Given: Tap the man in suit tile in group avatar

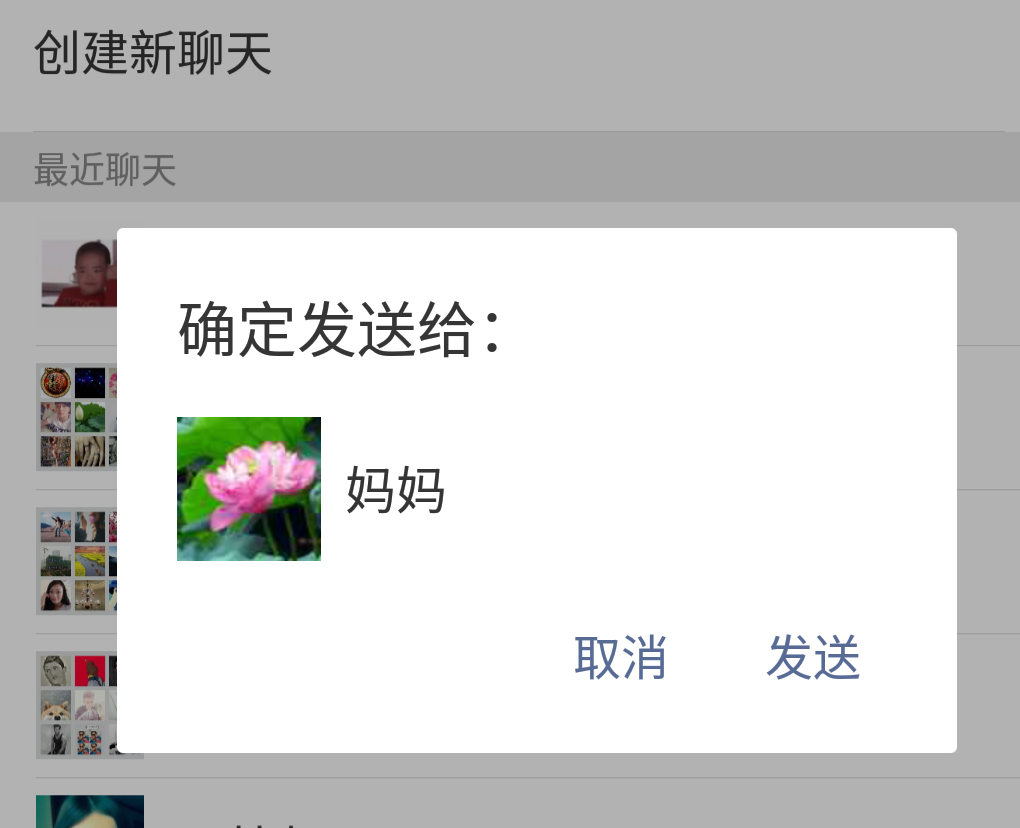Looking at the screenshot, I should (56, 739).
